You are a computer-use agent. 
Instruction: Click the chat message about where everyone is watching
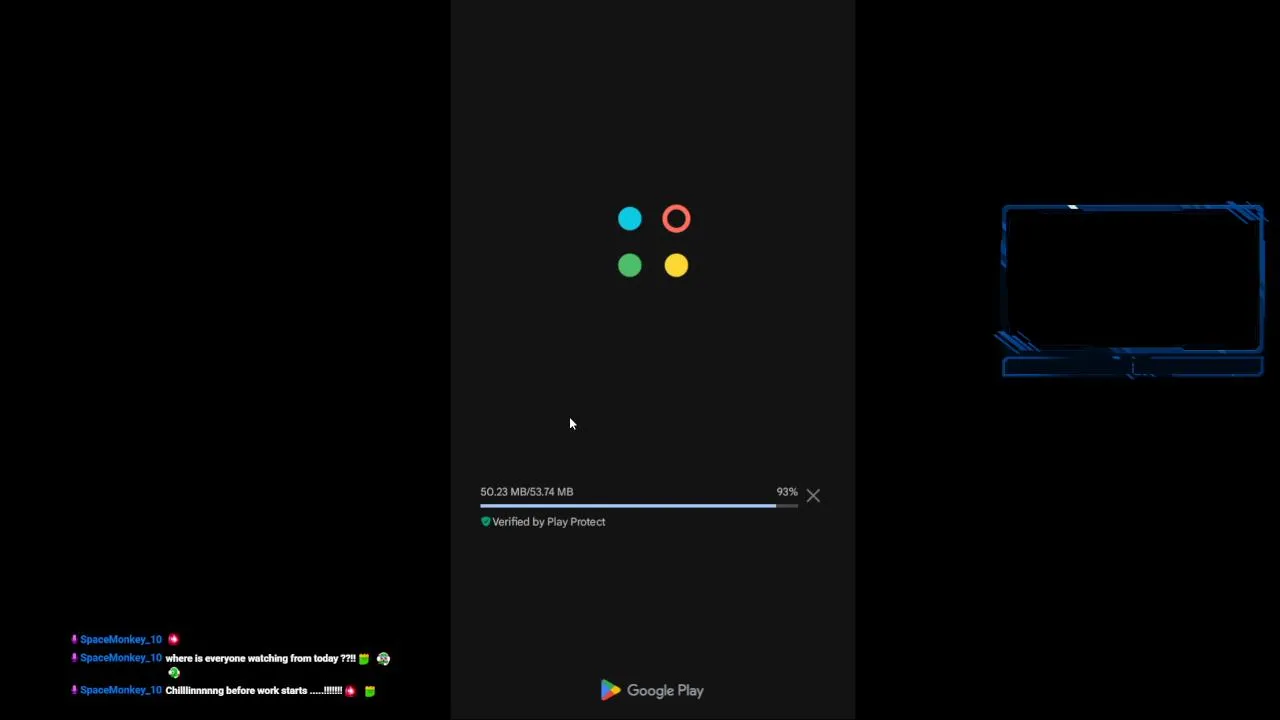click(x=260, y=659)
